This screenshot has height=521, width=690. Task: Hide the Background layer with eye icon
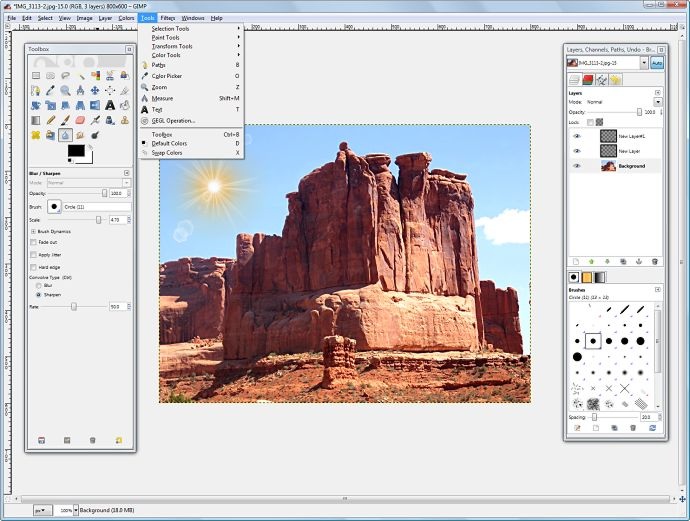576,166
